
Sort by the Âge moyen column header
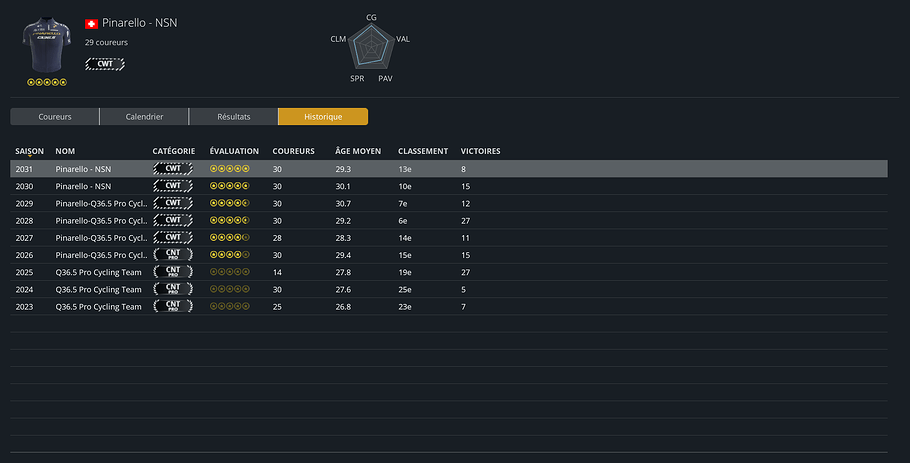[x=358, y=151]
